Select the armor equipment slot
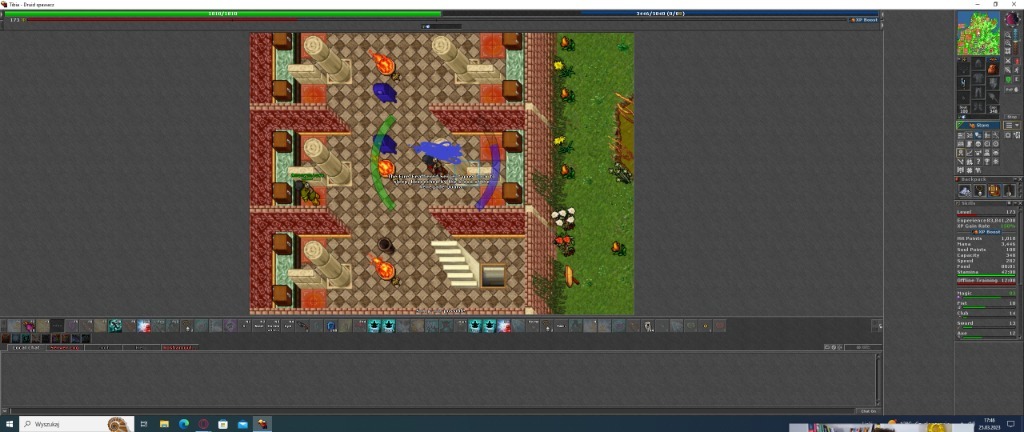This screenshot has height=432, width=1024. click(979, 78)
